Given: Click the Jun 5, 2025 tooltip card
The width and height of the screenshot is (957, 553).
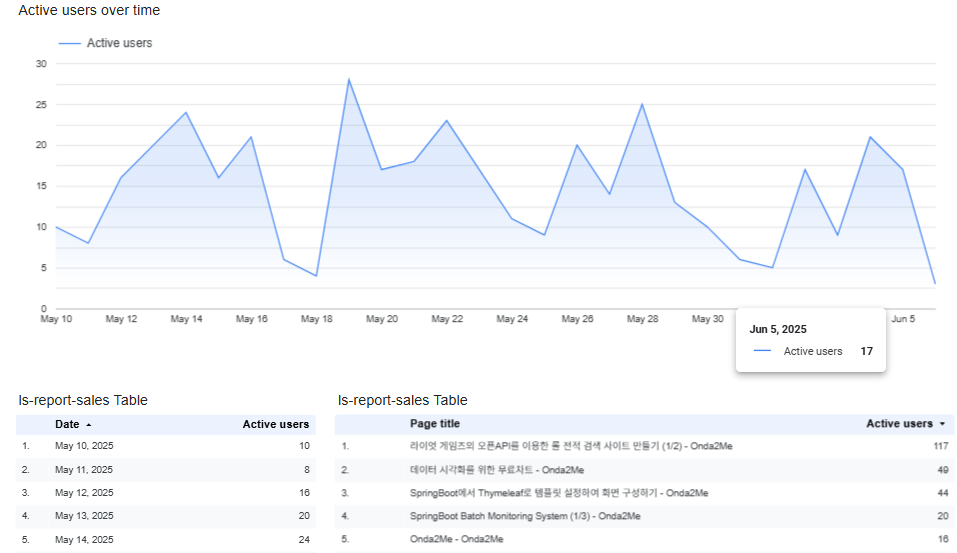Looking at the screenshot, I should click(x=811, y=340).
